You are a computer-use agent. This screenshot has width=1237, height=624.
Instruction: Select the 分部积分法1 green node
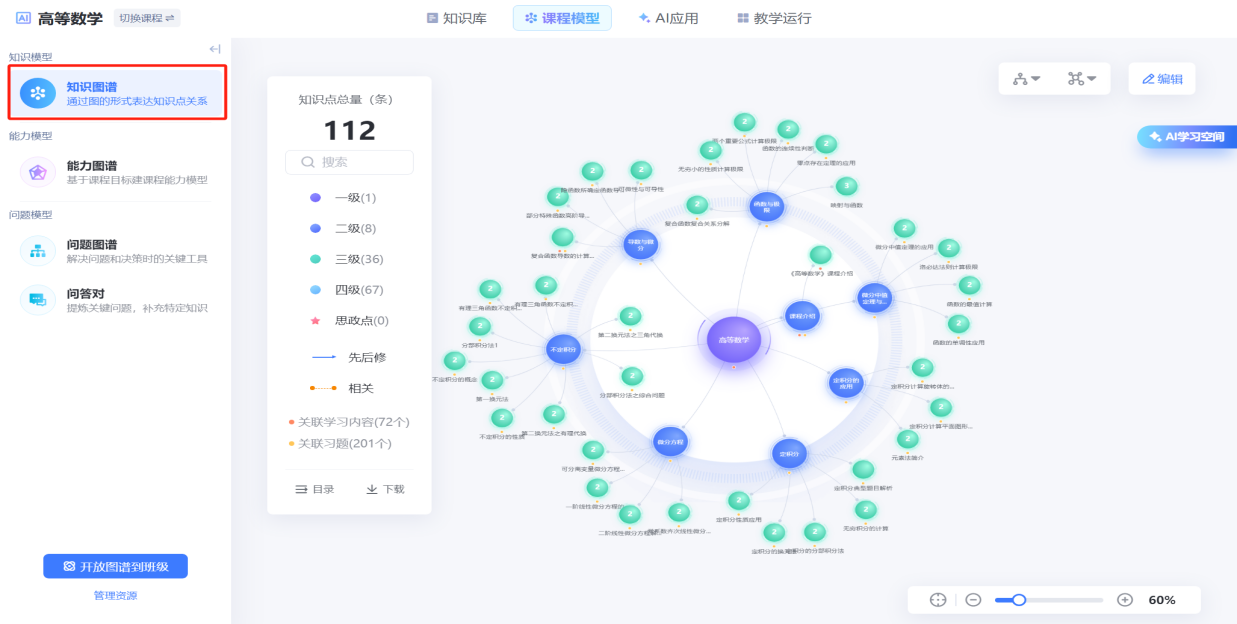(480, 326)
